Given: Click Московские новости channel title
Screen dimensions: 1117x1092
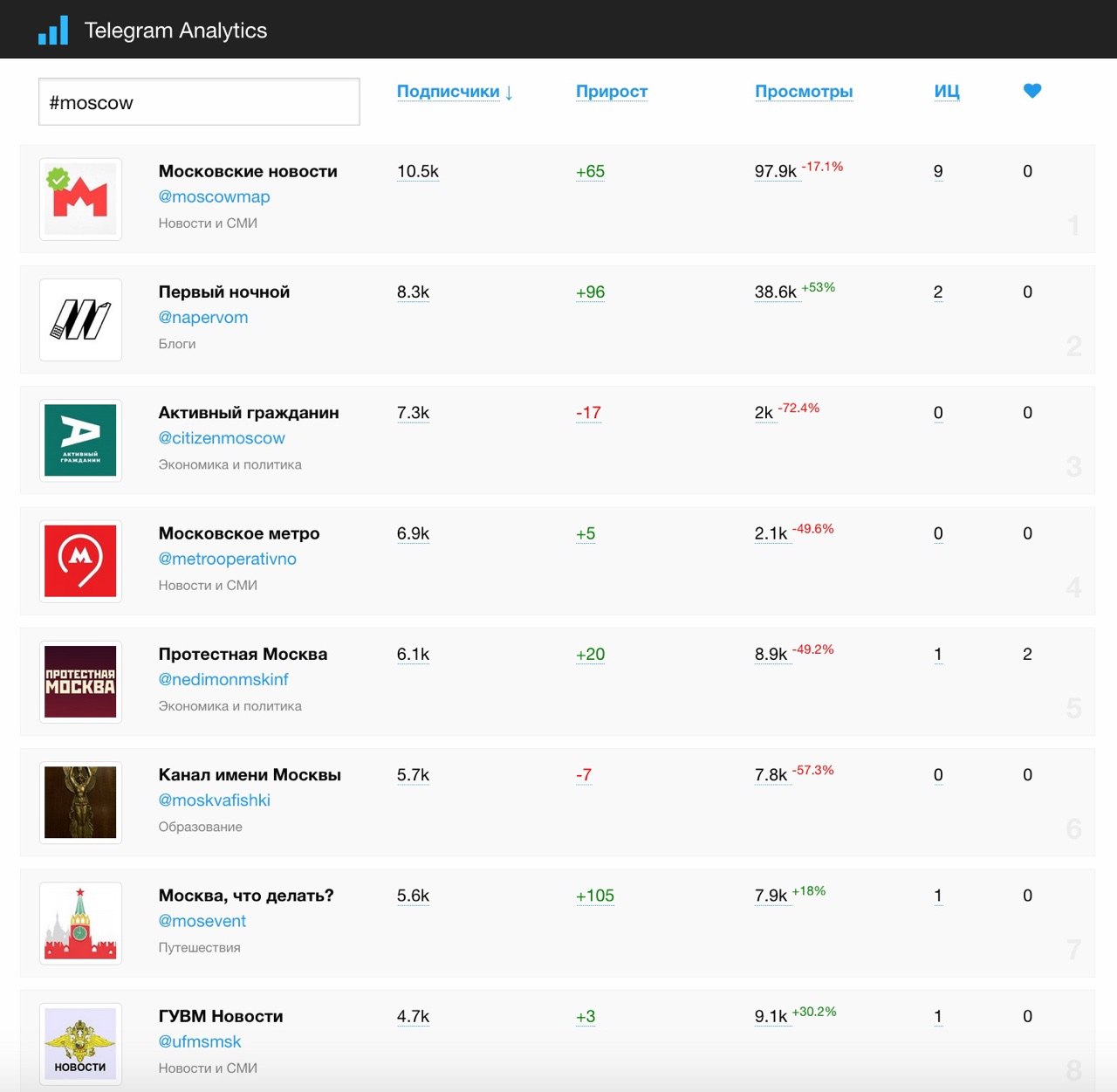Looking at the screenshot, I should (248, 172).
